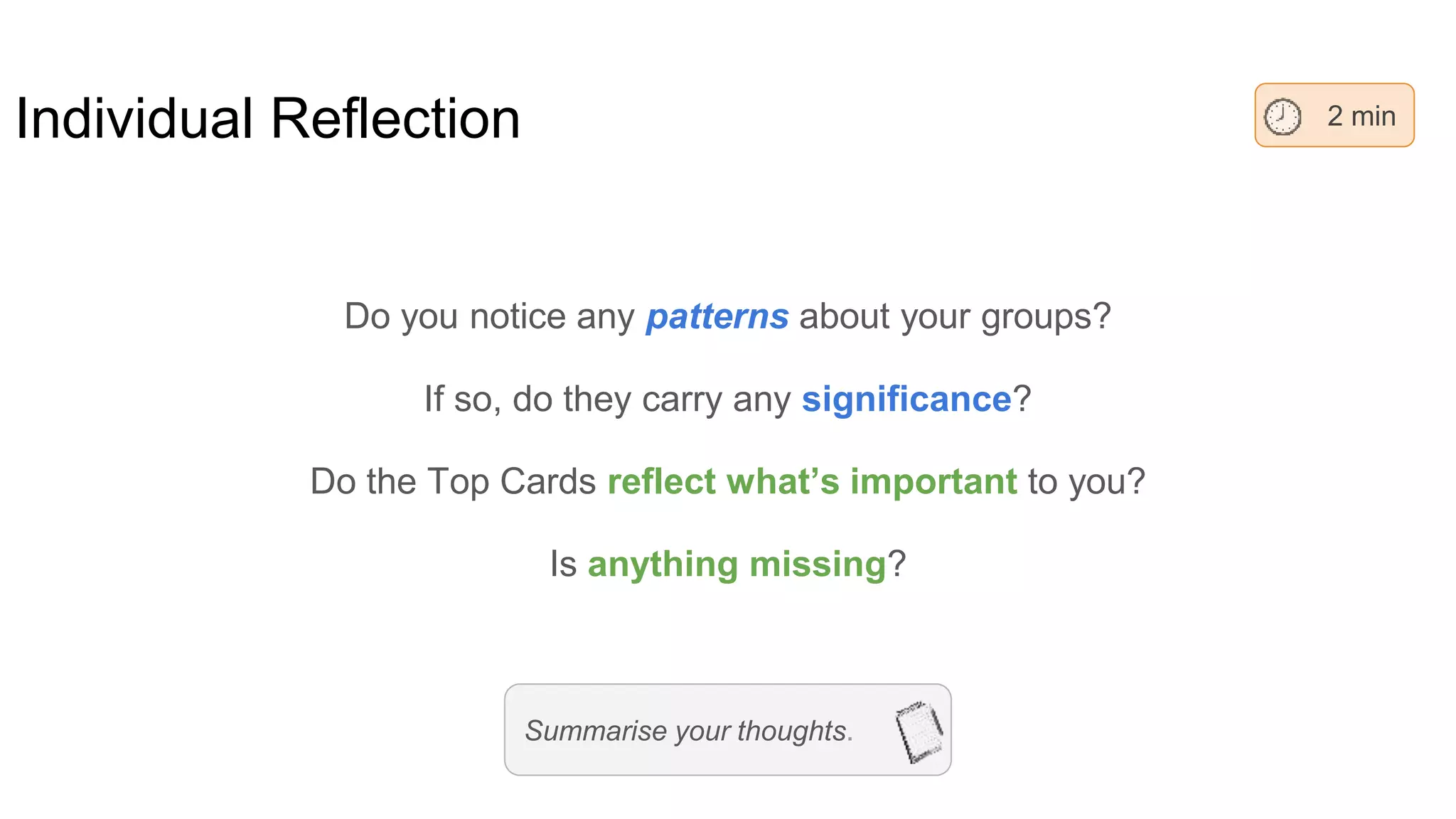Click the text "If so, do they carry any"
The height and width of the screenshot is (819, 1456).
coord(607,400)
